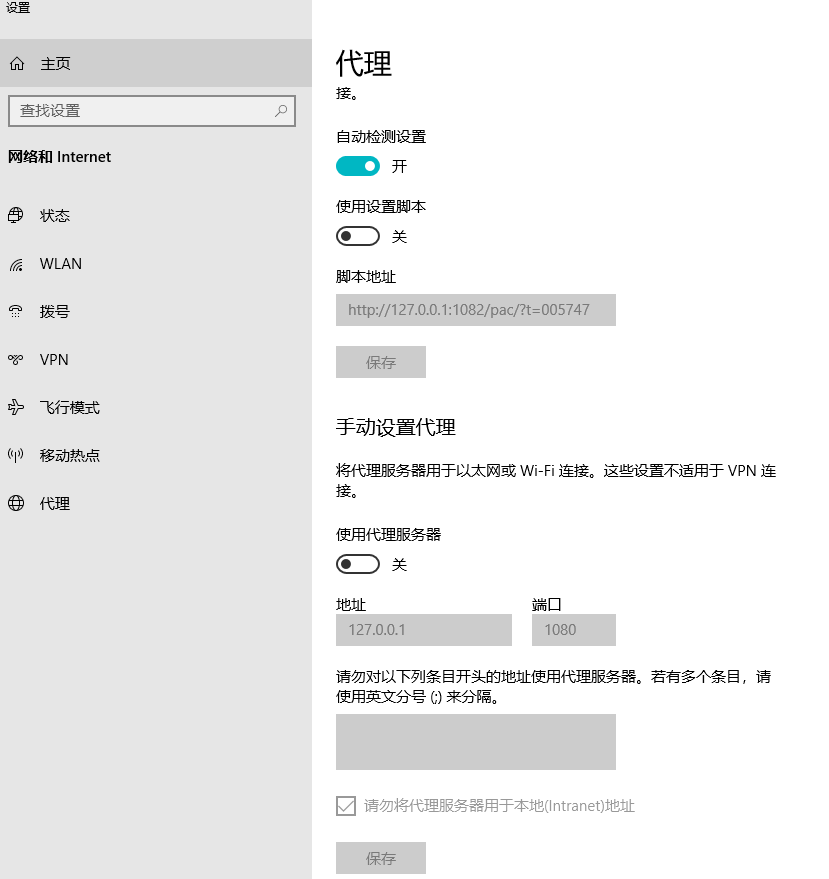Open the 状态 page
829x879 pixels.
(x=156, y=215)
